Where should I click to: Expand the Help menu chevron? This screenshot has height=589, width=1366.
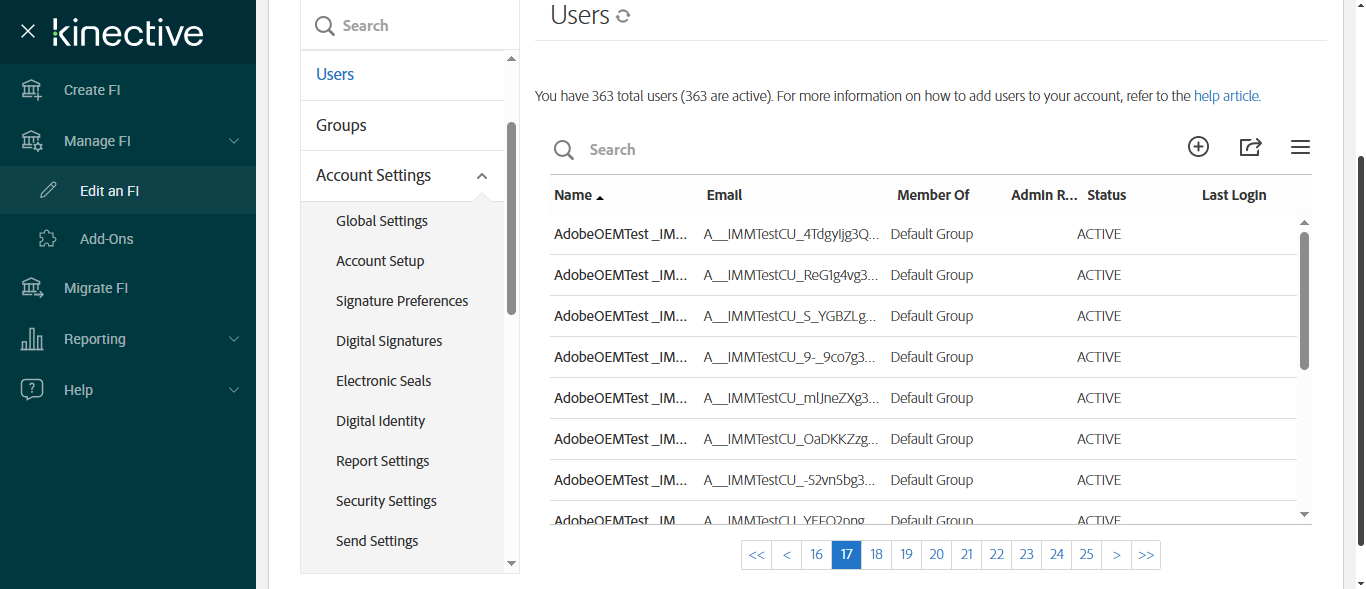pyautogui.click(x=234, y=390)
